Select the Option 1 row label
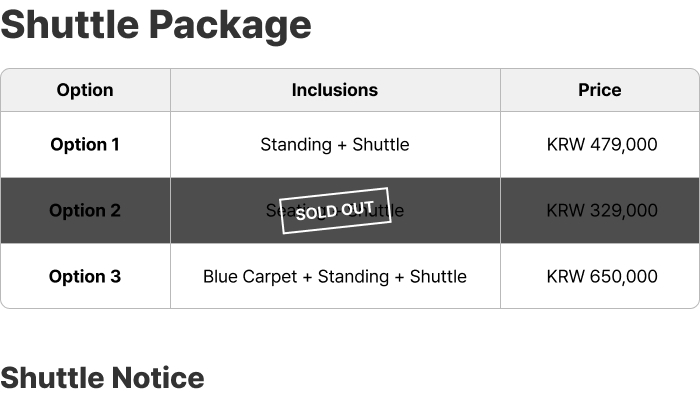This screenshot has height=415, width=700. [x=85, y=145]
